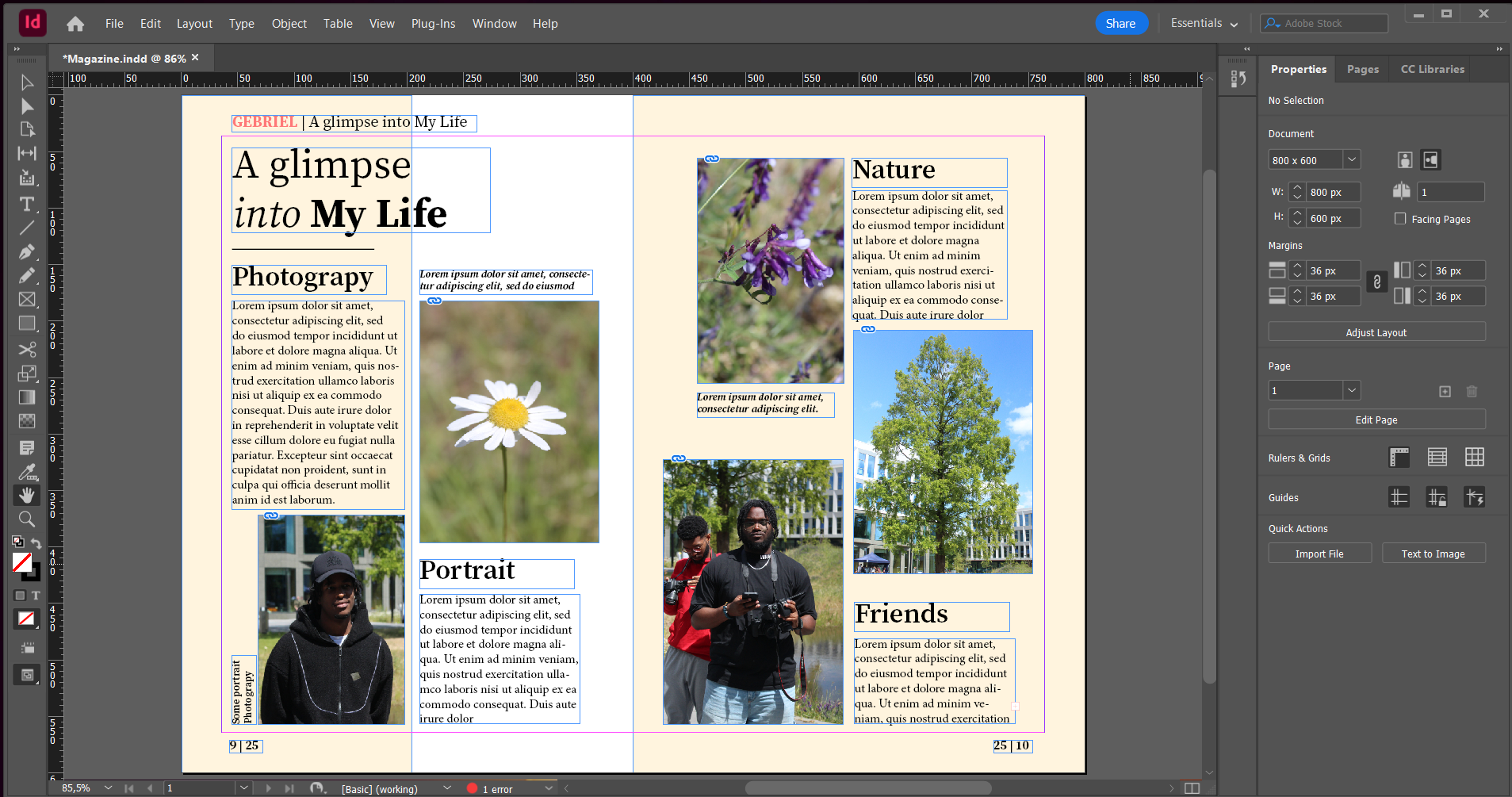Image resolution: width=1512 pixels, height=797 pixels.
Task: Click the Lock Guides icon
Action: coord(1436,497)
